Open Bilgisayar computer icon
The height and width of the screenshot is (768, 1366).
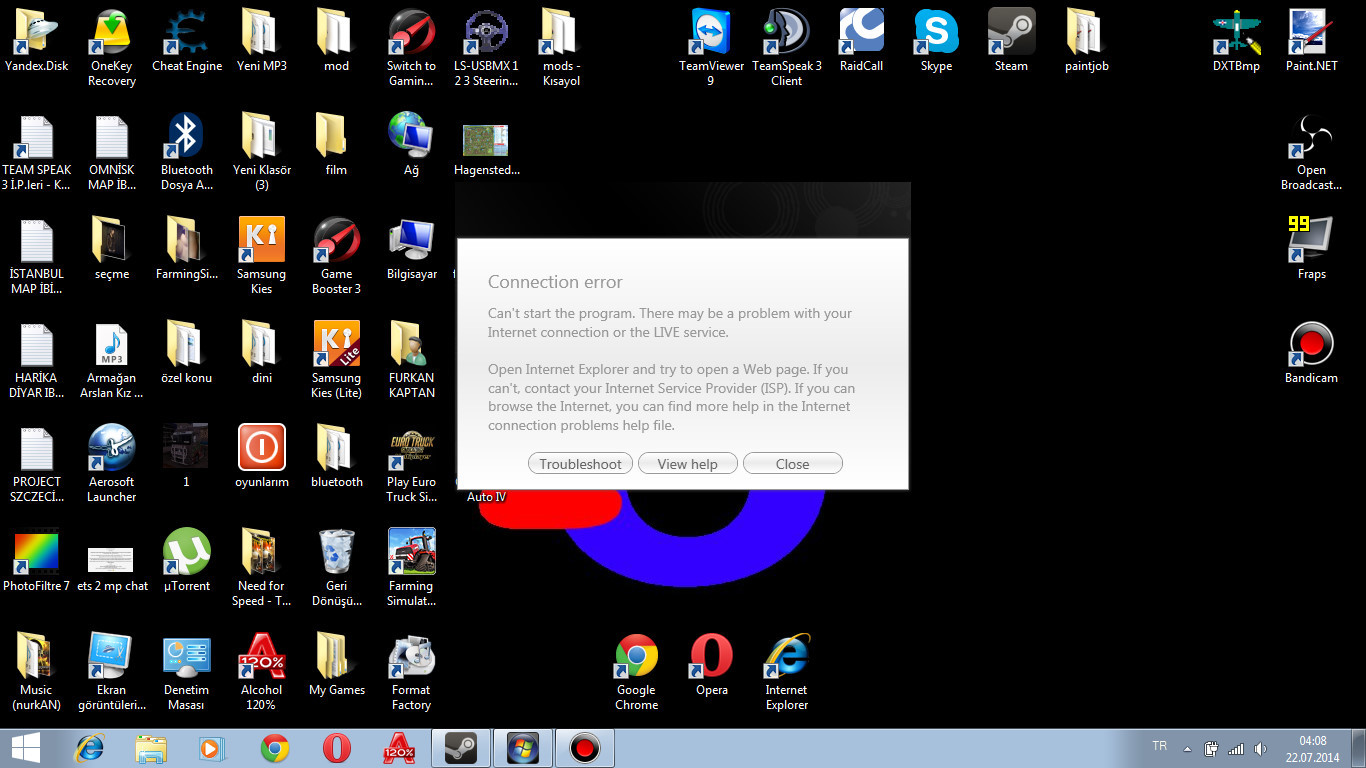pos(411,250)
